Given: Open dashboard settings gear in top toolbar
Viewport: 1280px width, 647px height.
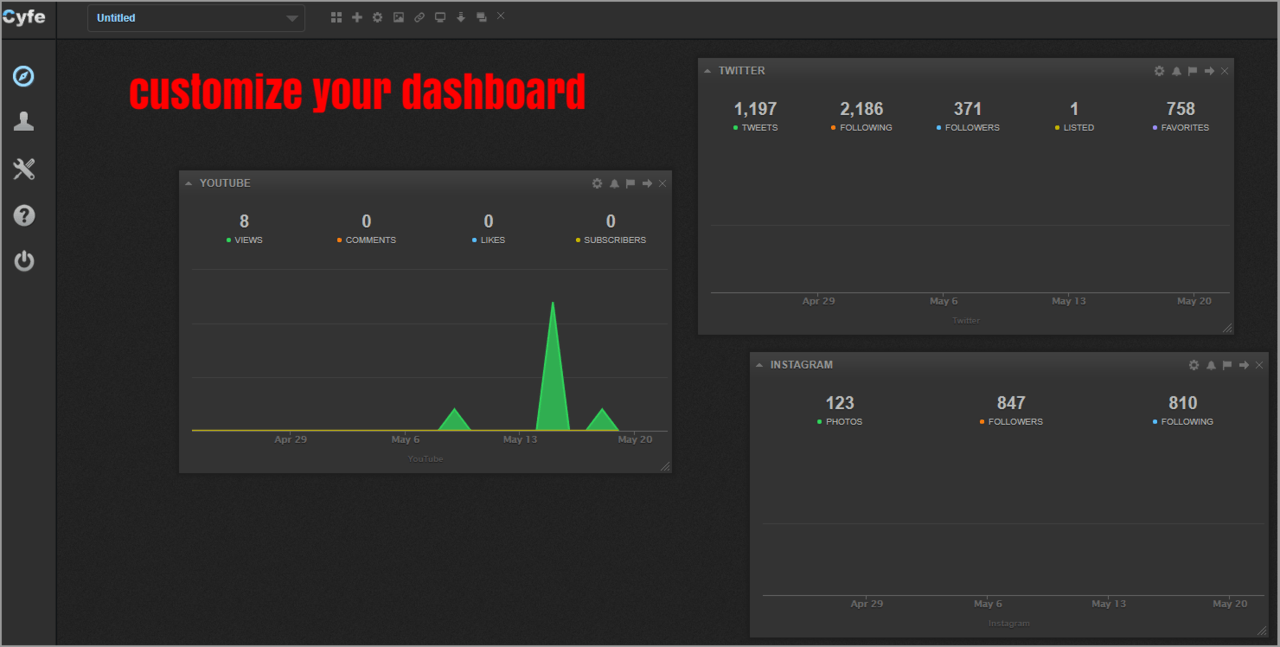Looking at the screenshot, I should 378,17.
